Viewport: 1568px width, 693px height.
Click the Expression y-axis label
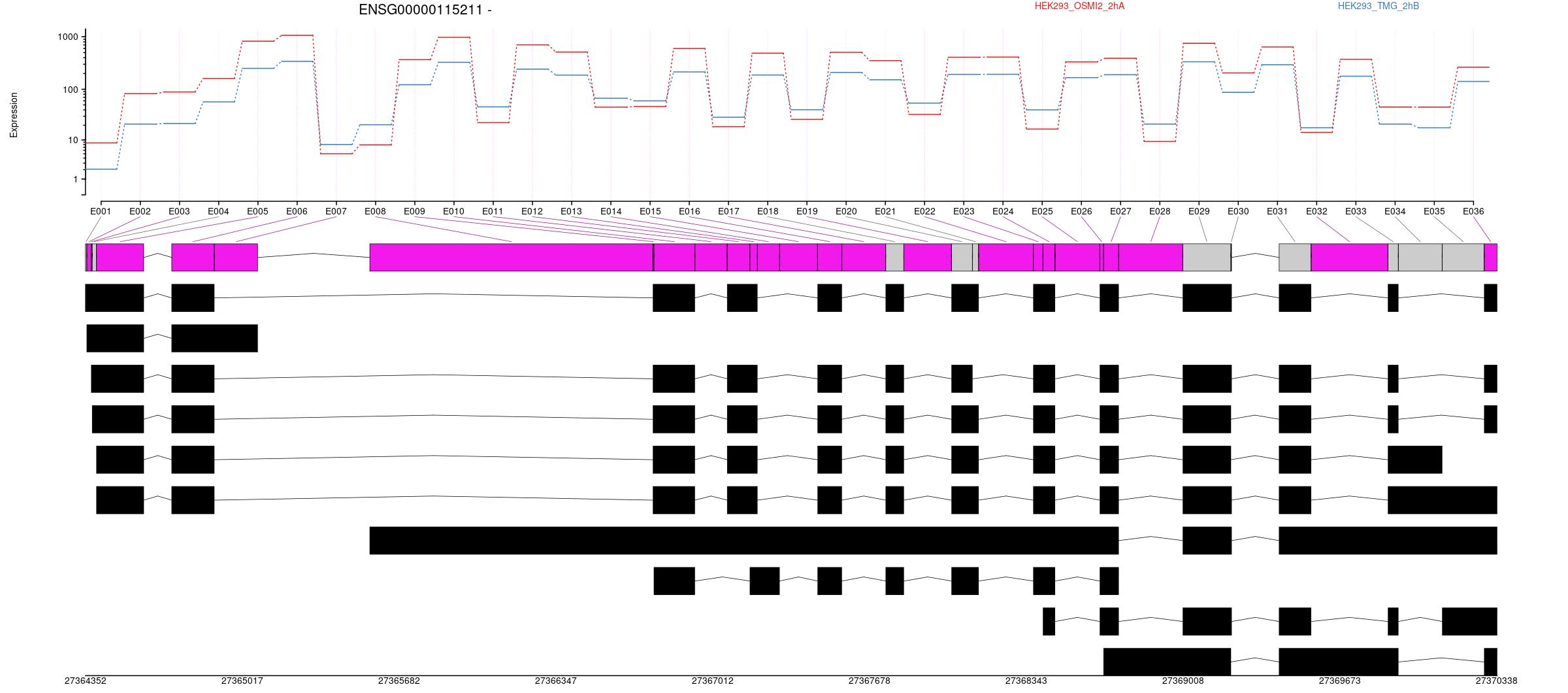point(14,115)
